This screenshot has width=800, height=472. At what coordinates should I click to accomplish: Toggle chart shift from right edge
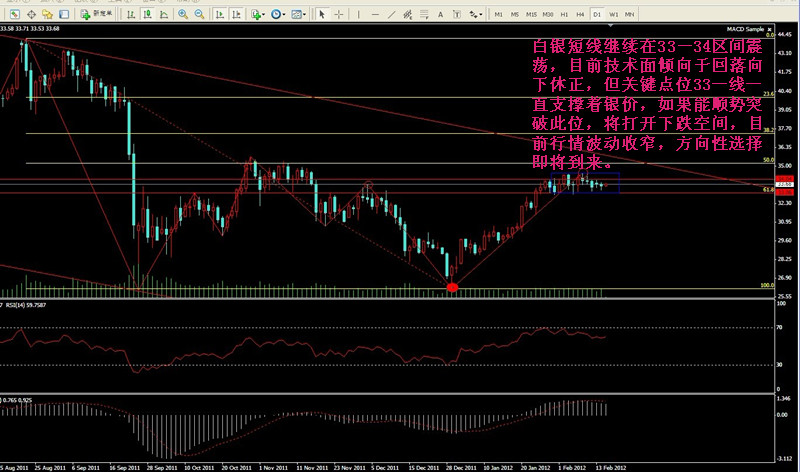click(x=237, y=14)
